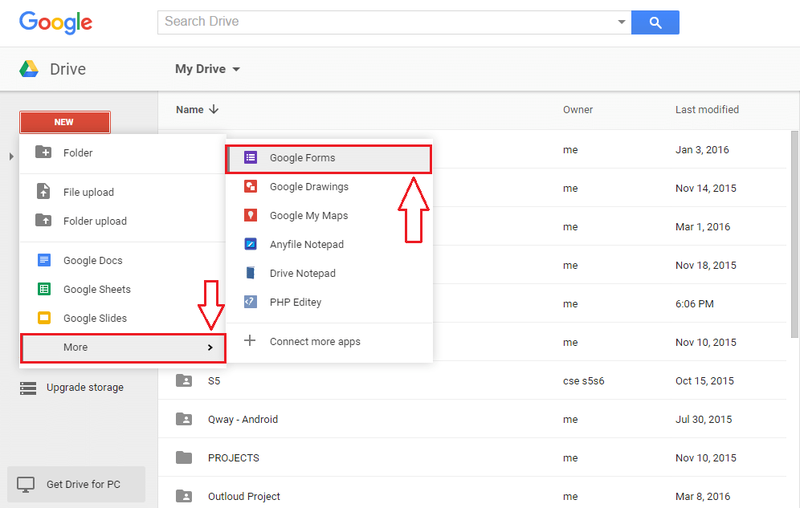Click the new Folder icon
800x508 pixels.
pyautogui.click(x=43, y=152)
